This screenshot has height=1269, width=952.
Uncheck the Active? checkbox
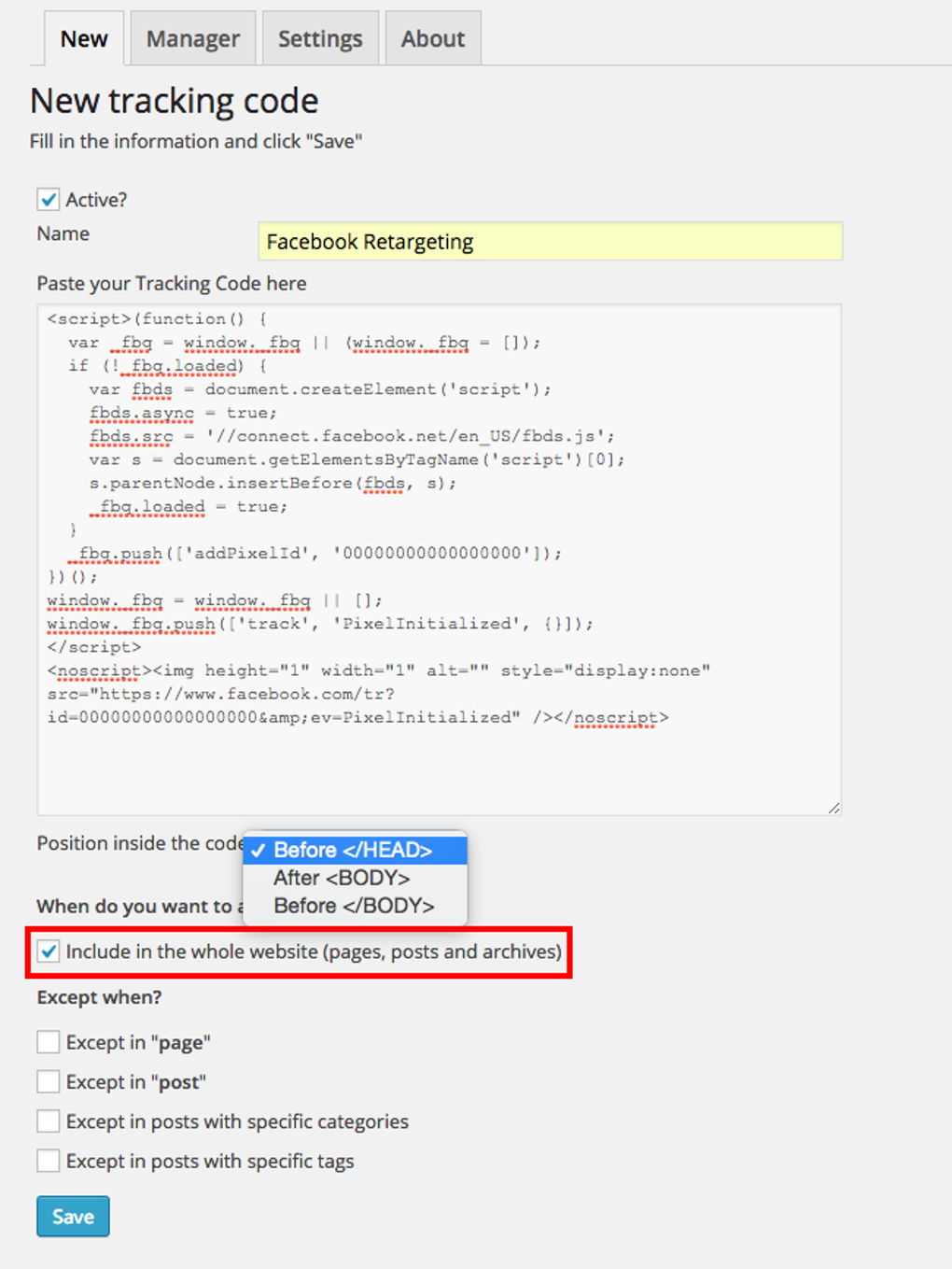(49, 199)
